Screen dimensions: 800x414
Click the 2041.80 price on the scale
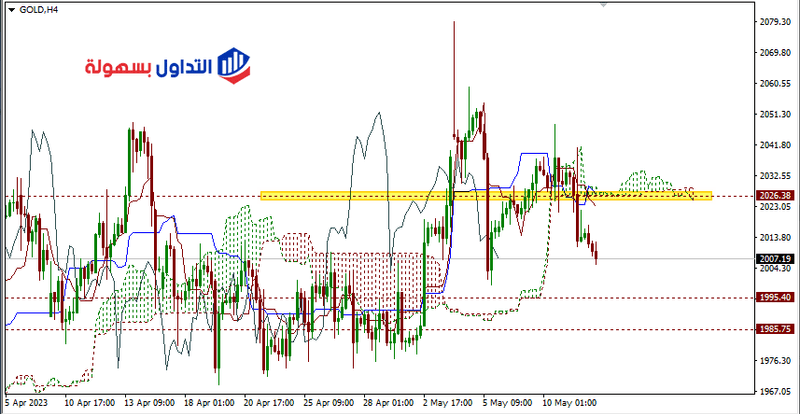pos(775,145)
